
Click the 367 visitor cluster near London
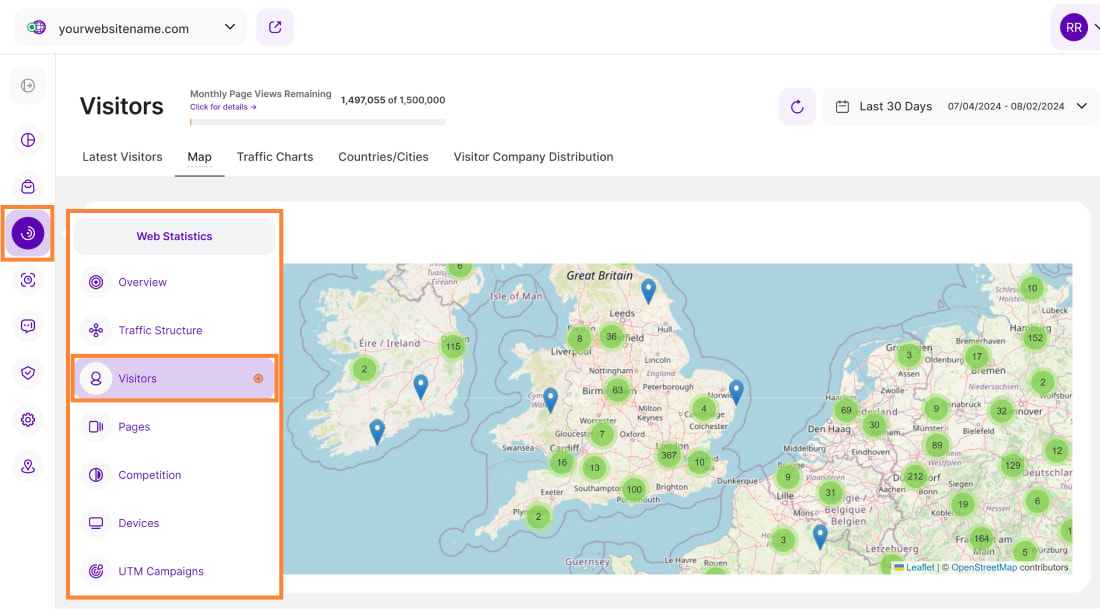[x=669, y=455]
